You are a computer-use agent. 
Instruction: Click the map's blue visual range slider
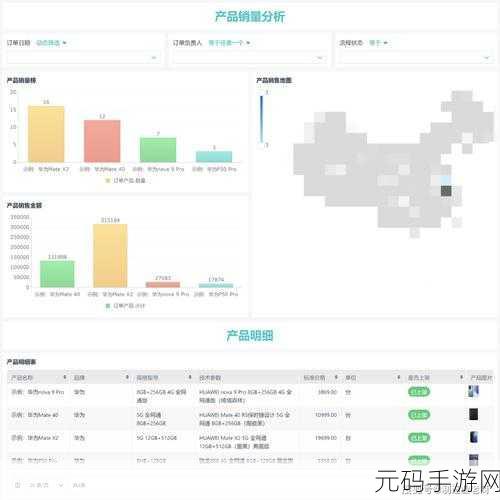point(262,119)
